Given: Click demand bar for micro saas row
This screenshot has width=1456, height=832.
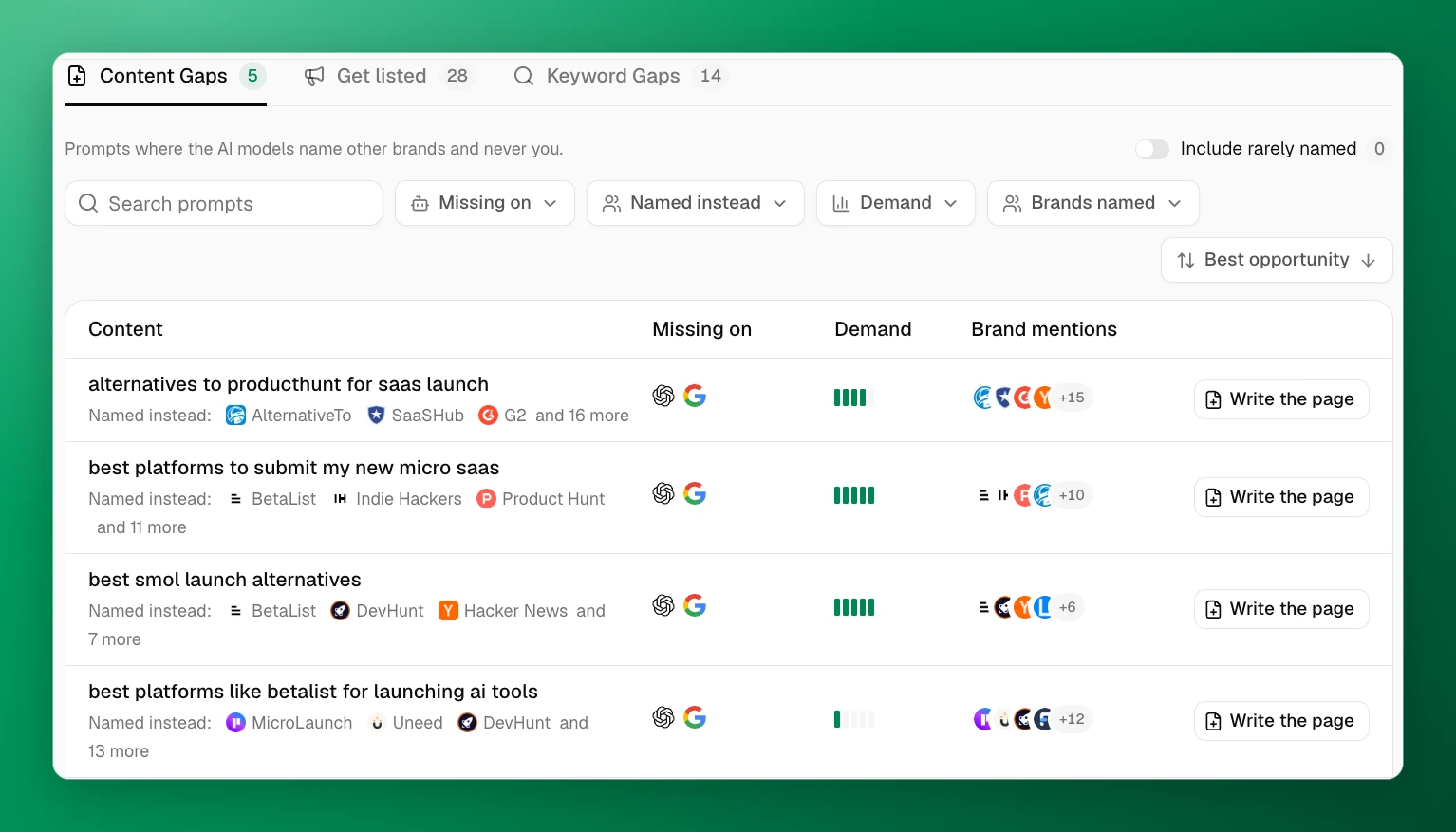Looking at the screenshot, I should 854,495.
